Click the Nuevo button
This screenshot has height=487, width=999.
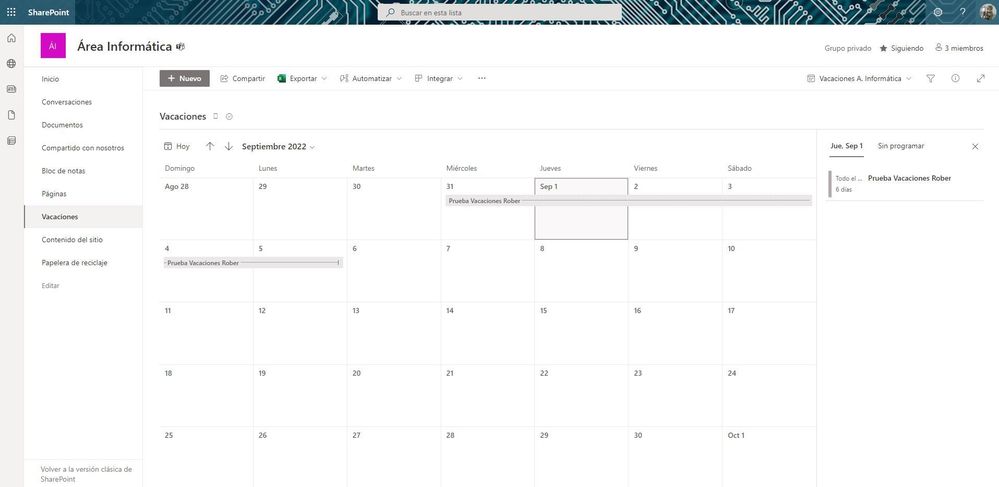click(x=185, y=78)
